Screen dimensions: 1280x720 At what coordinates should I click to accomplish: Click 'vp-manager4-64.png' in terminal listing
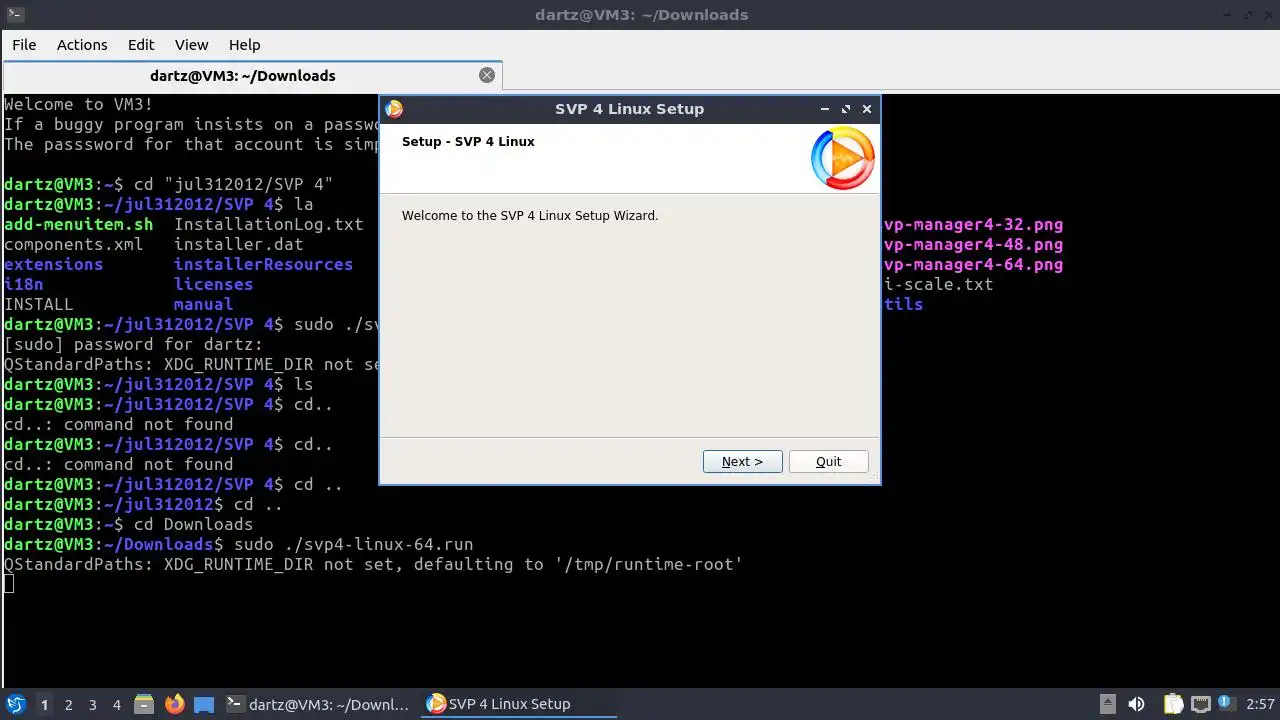pyautogui.click(x=973, y=264)
